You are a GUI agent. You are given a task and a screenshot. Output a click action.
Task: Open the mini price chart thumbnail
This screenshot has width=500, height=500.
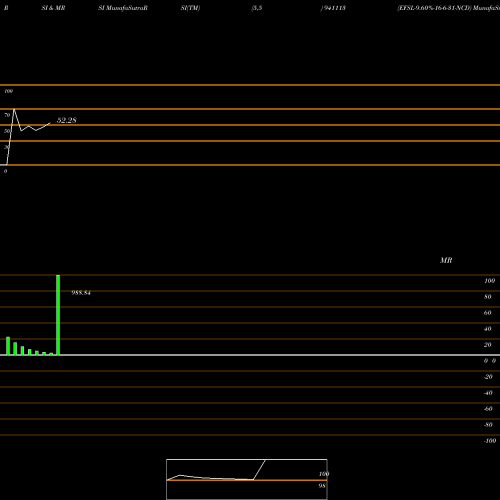pos(247,479)
